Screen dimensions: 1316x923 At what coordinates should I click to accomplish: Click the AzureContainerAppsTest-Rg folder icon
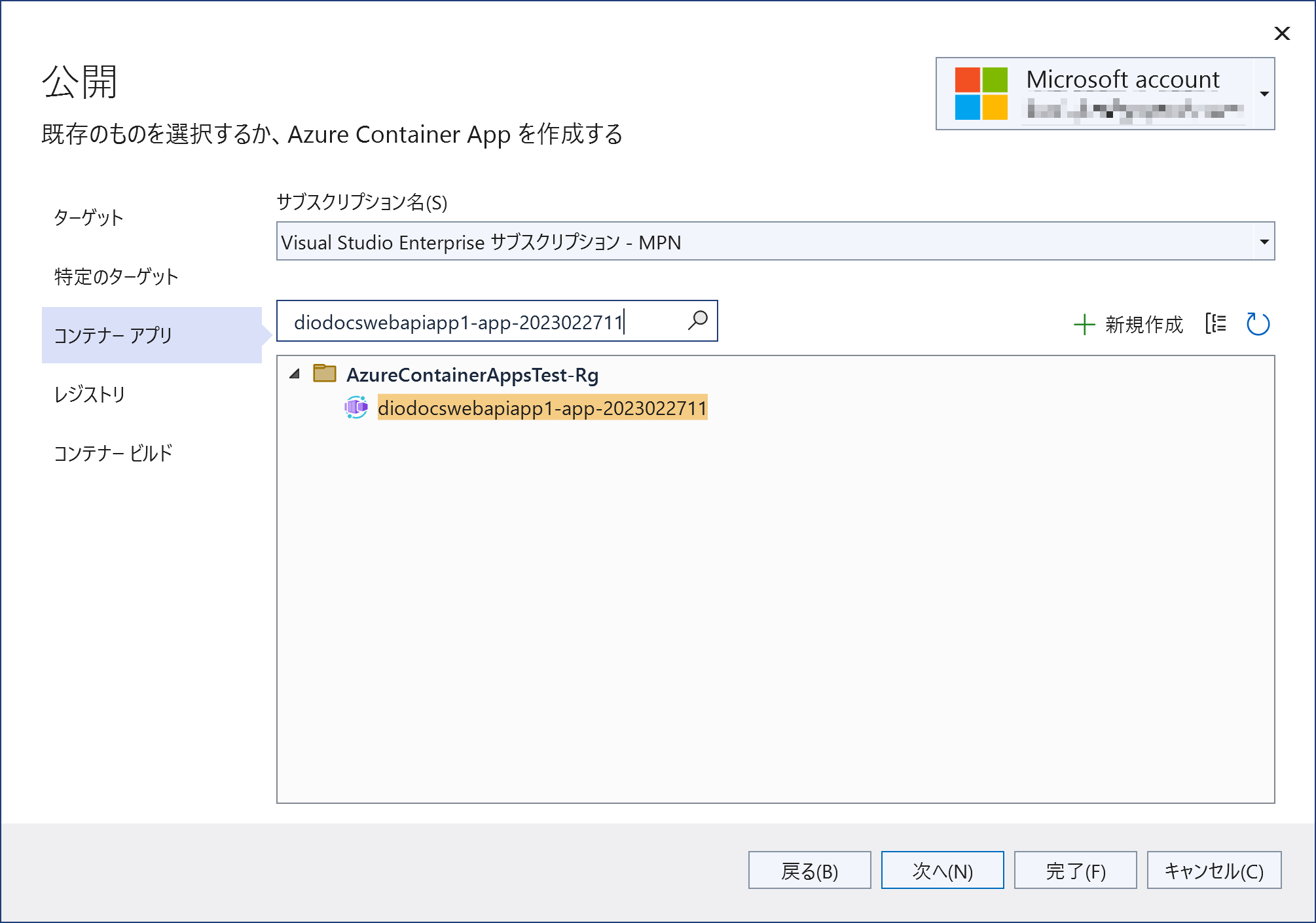(x=325, y=373)
